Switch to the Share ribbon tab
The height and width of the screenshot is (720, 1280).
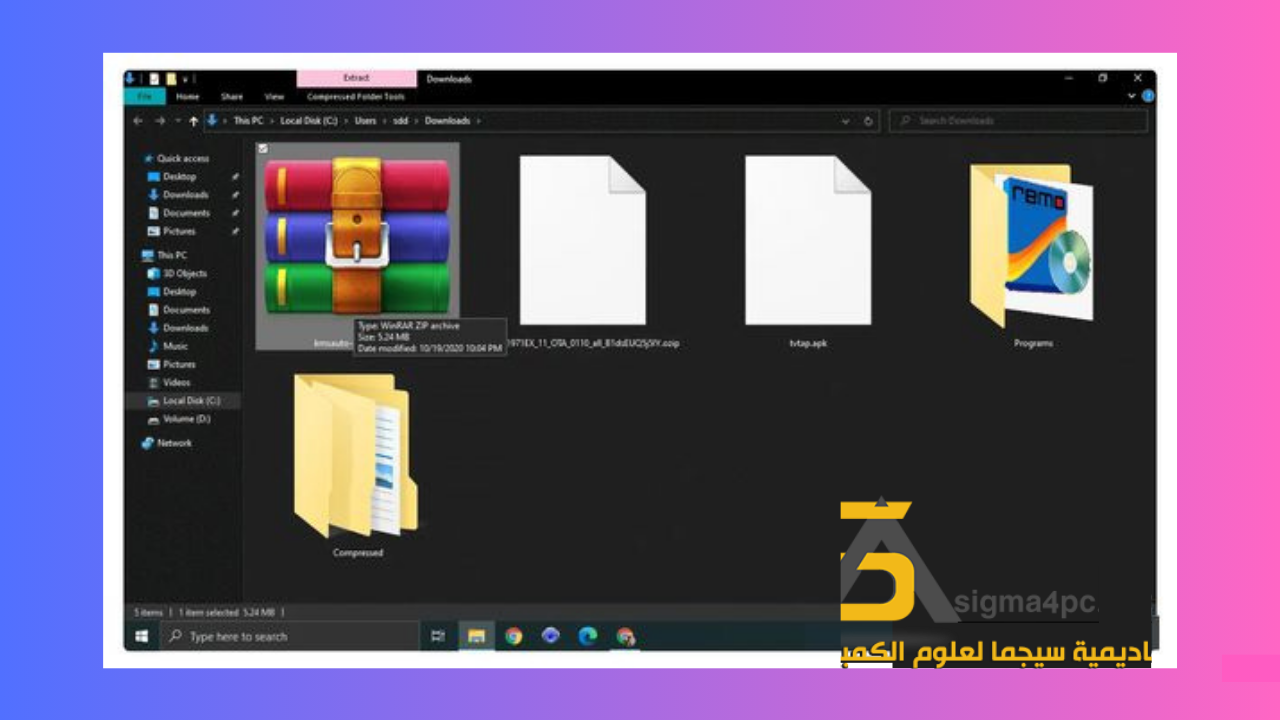click(232, 97)
